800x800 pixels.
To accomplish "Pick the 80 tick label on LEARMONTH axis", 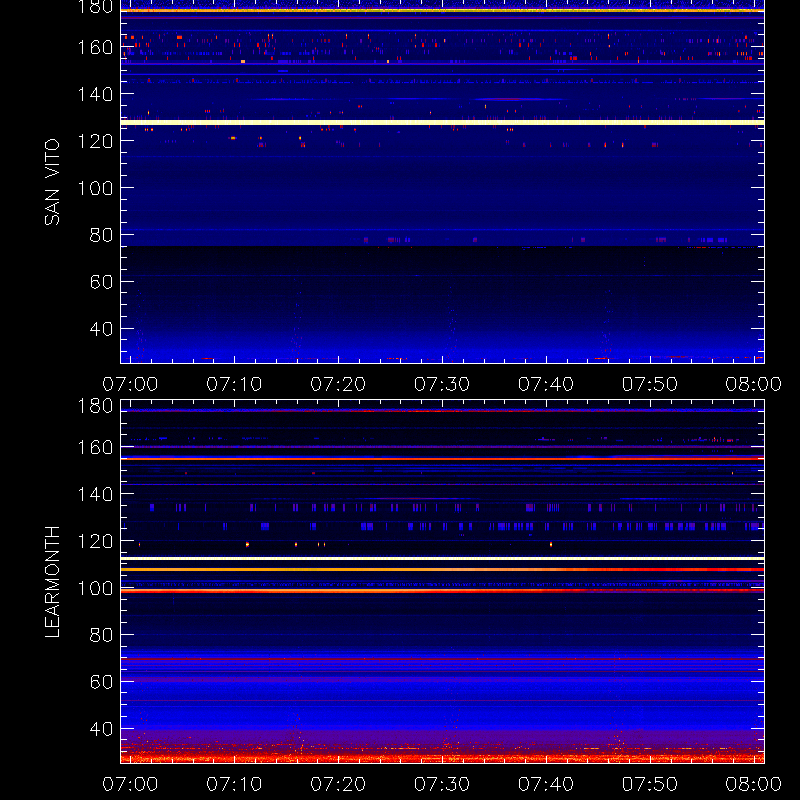I will click(101, 635).
